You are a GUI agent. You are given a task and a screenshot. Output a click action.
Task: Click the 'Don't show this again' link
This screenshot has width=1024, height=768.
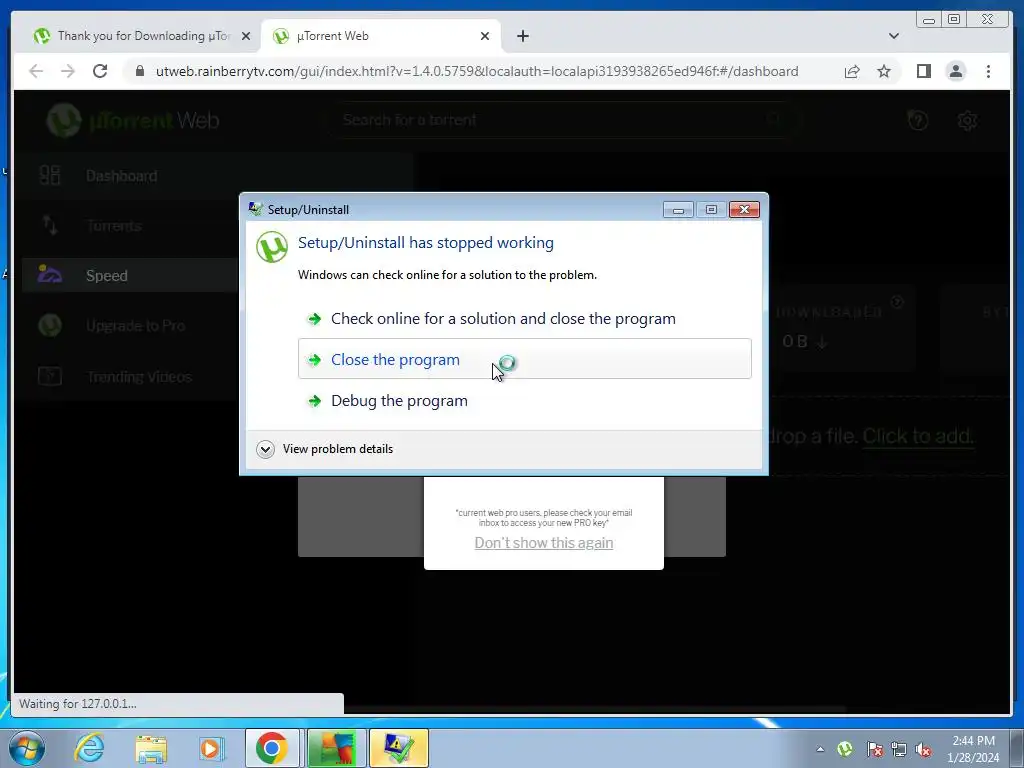543,543
